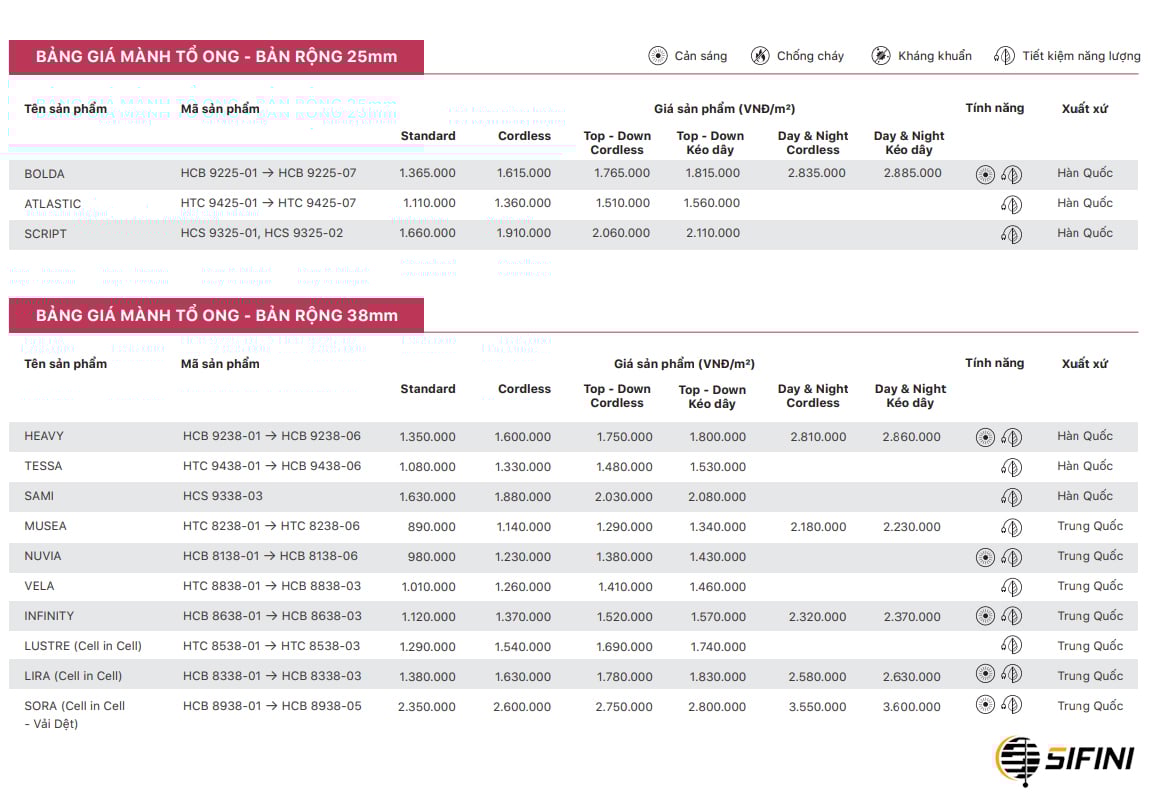Click the LIRA (Cell in Cell) product name
The image size is (1150, 800).
pyautogui.click(x=73, y=676)
